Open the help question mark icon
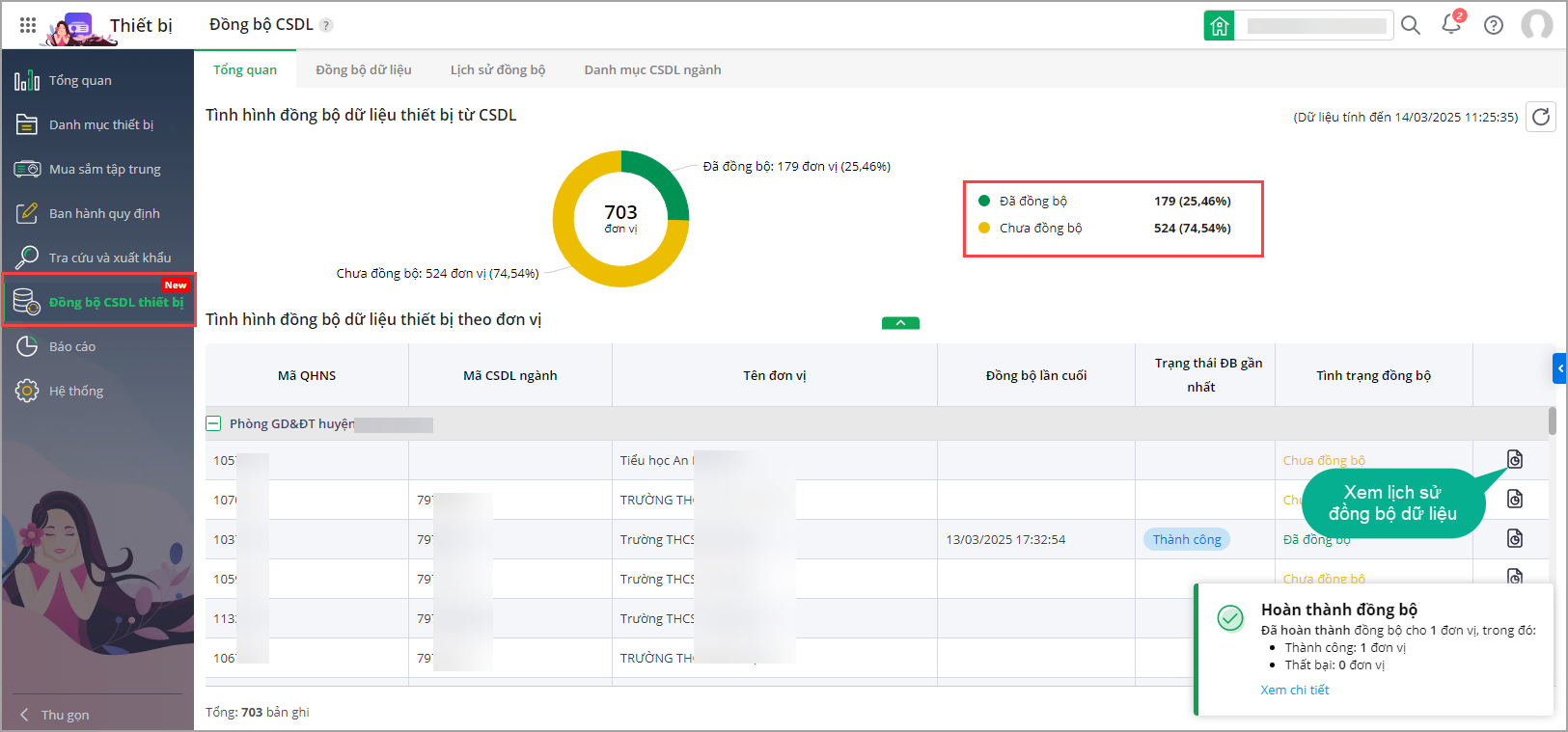 tap(1494, 26)
